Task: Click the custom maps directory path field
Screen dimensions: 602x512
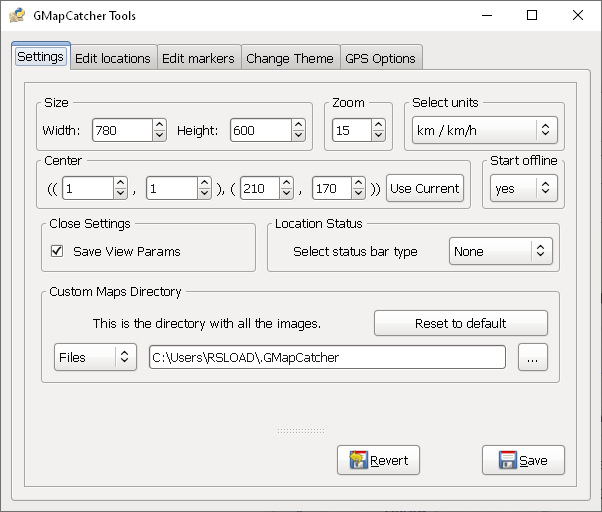Action: 327,357
